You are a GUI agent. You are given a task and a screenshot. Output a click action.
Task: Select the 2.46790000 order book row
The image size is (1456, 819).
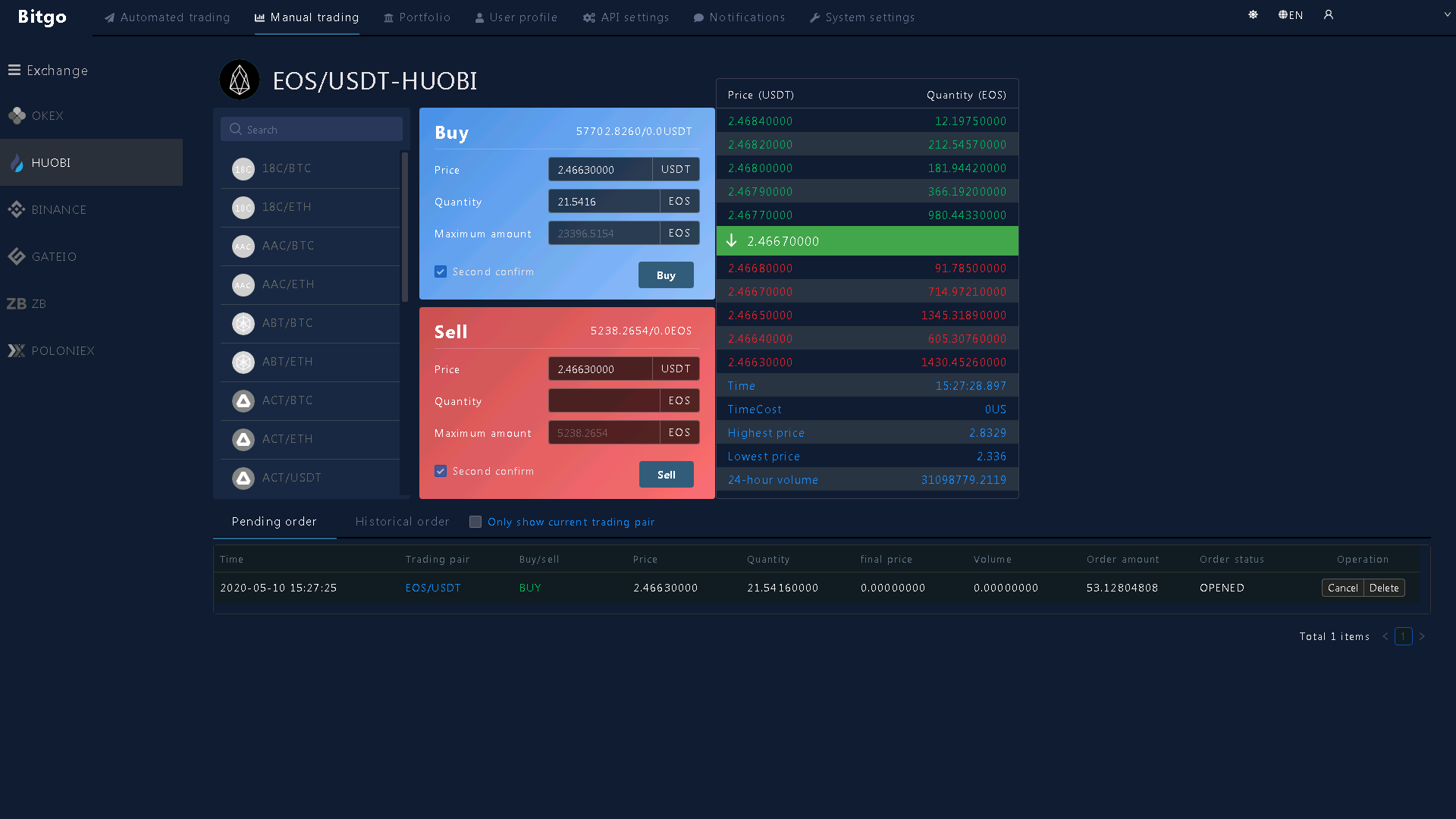[867, 191]
